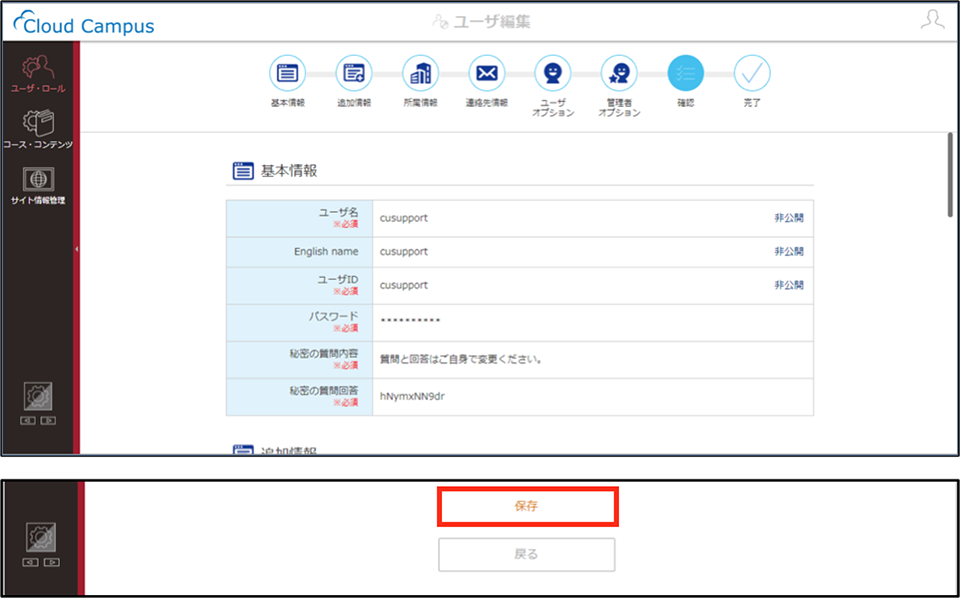
Task: Go to the 追加情報 step icon
Action: (x=354, y=73)
